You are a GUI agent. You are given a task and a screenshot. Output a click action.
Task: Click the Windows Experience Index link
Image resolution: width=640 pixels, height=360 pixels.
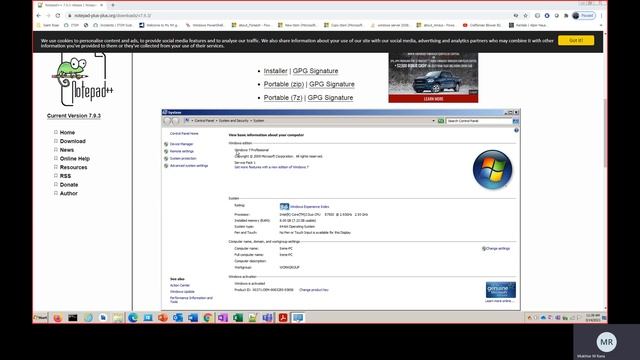pos(310,207)
